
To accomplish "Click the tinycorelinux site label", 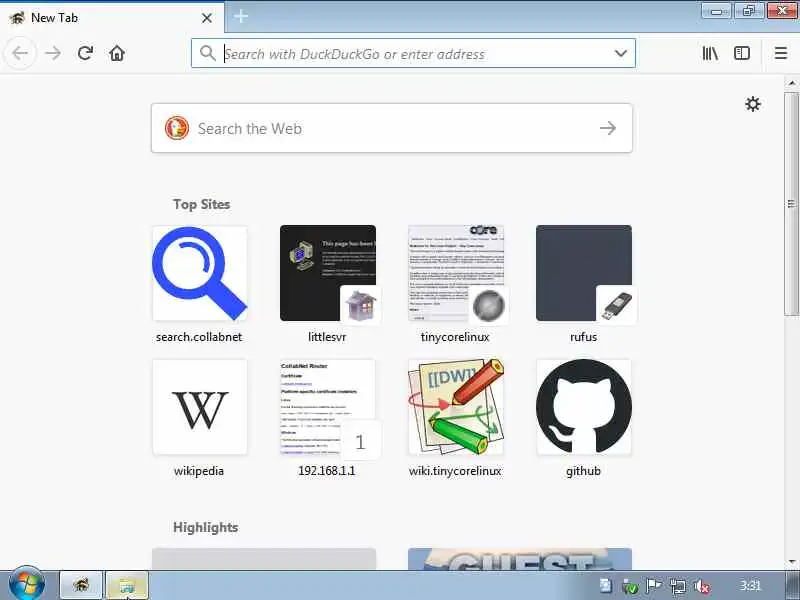I will [x=455, y=337].
